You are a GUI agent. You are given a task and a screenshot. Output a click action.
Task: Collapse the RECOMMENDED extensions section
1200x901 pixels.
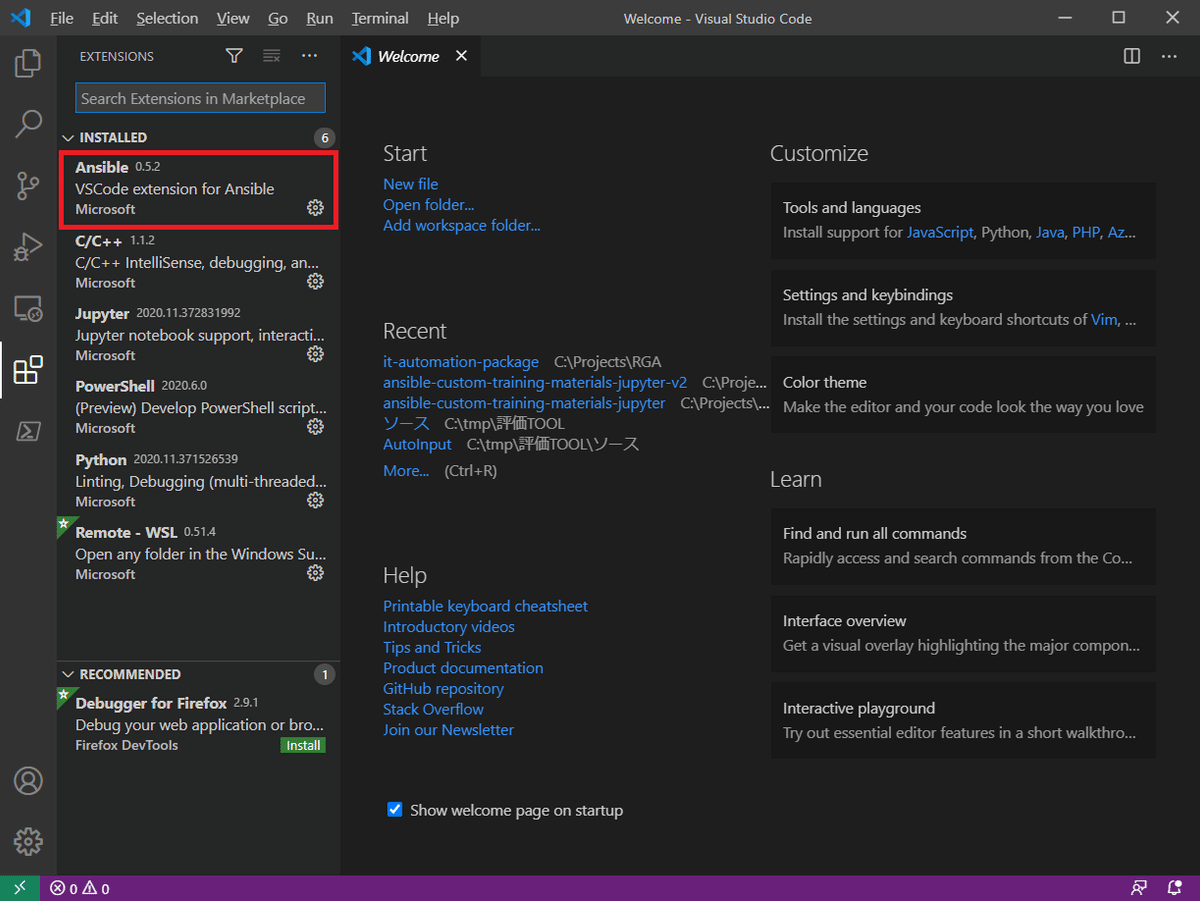point(198,674)
